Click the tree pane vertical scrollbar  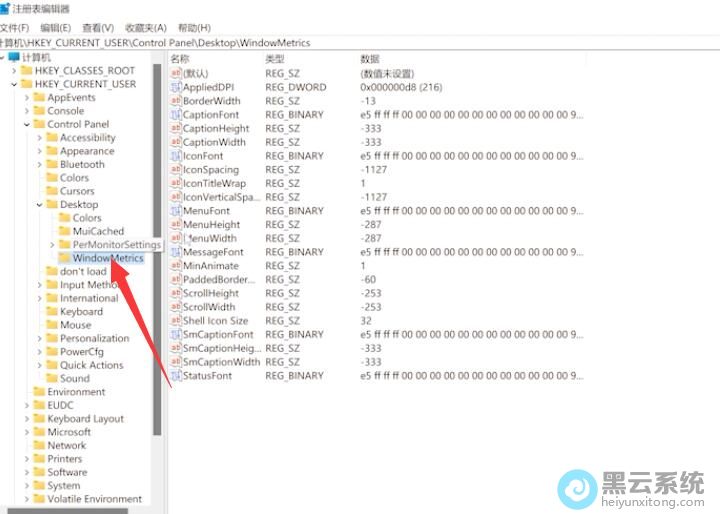[x=157, y=250]
